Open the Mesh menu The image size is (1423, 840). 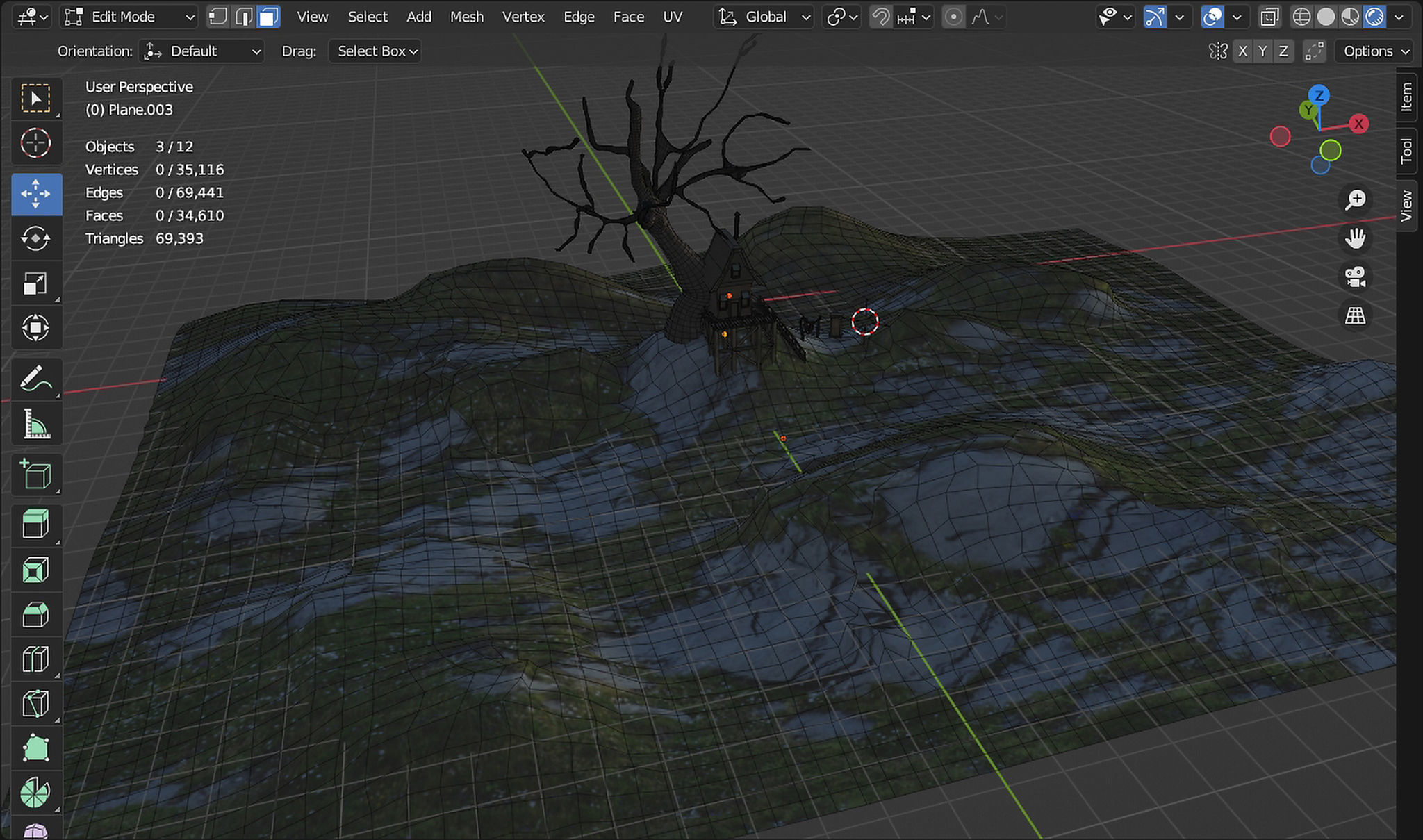point(466,17)
